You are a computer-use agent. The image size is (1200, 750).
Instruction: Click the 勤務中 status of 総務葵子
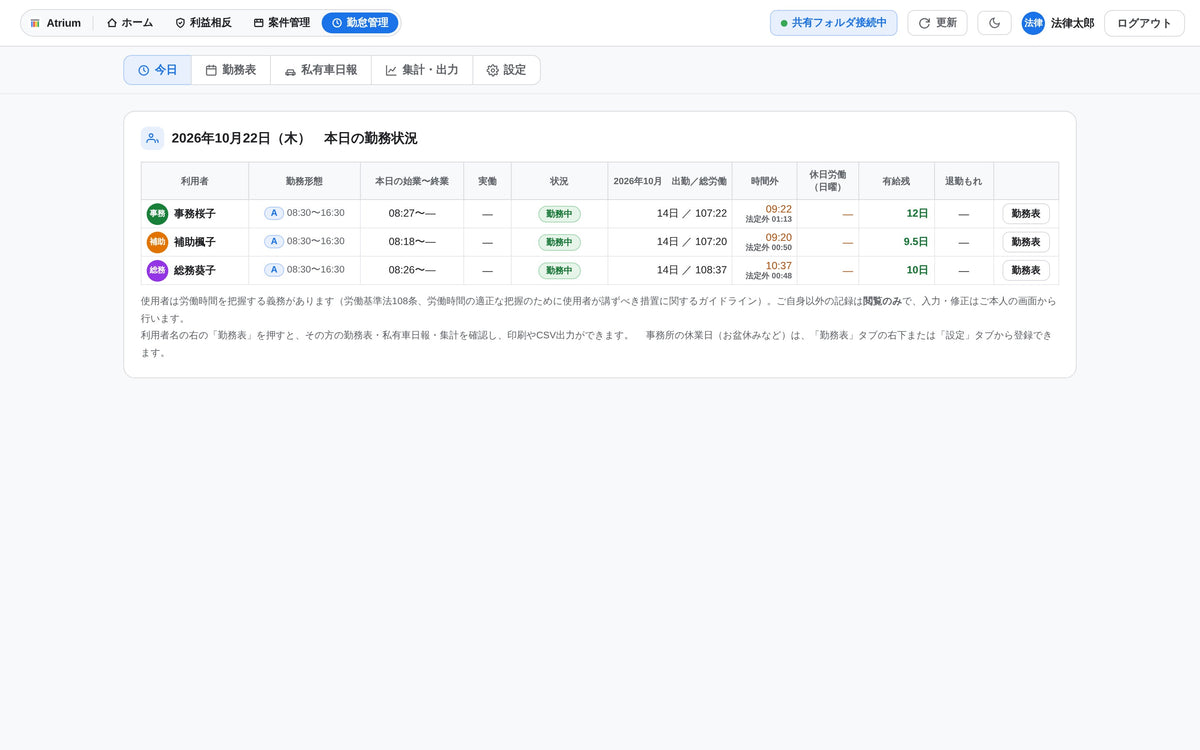[x=559, y=270]
